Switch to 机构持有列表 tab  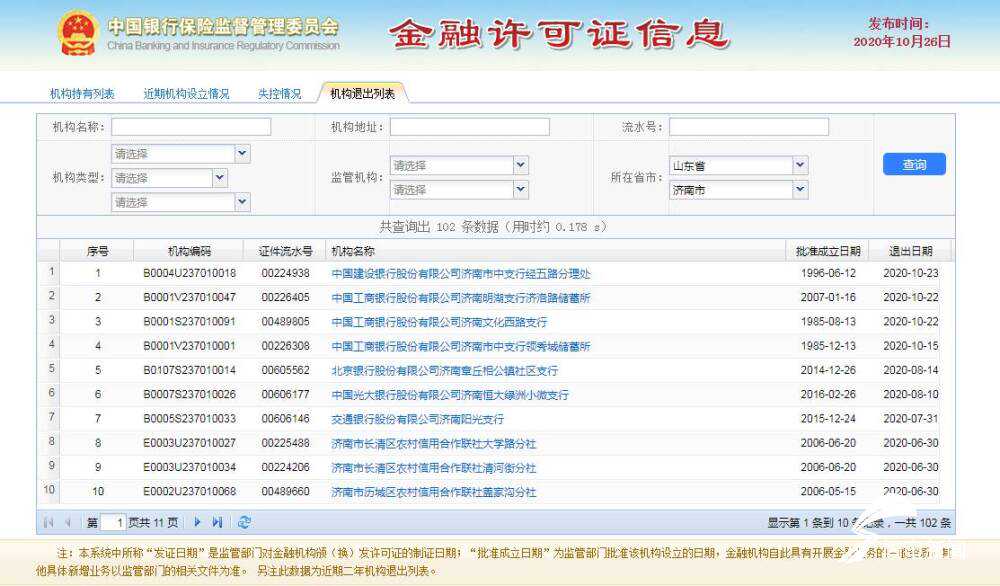(x=82, y=94)
